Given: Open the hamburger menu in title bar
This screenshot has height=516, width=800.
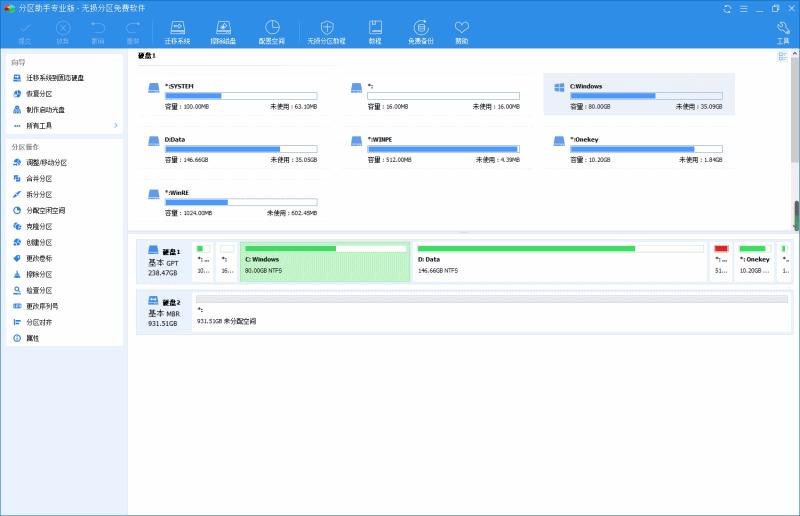Looking at the screenshot, I should point(744,9).
